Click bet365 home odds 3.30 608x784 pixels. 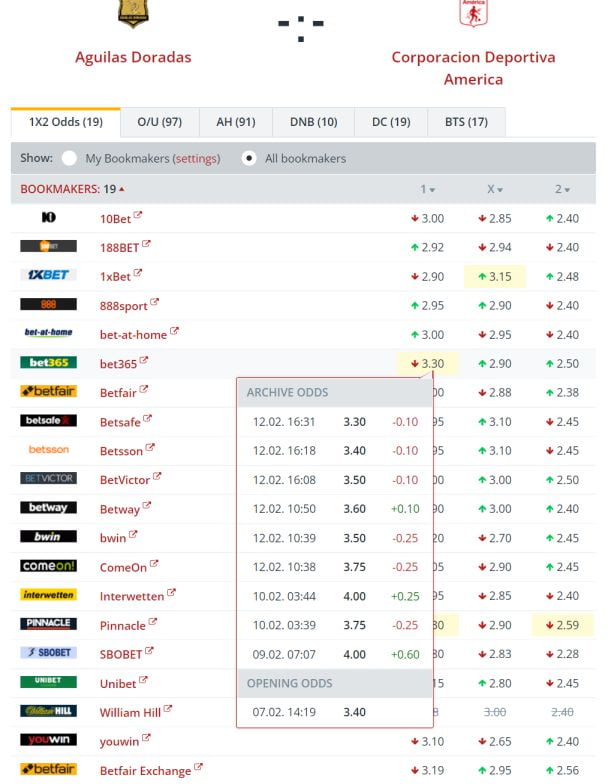coord(428,364)
